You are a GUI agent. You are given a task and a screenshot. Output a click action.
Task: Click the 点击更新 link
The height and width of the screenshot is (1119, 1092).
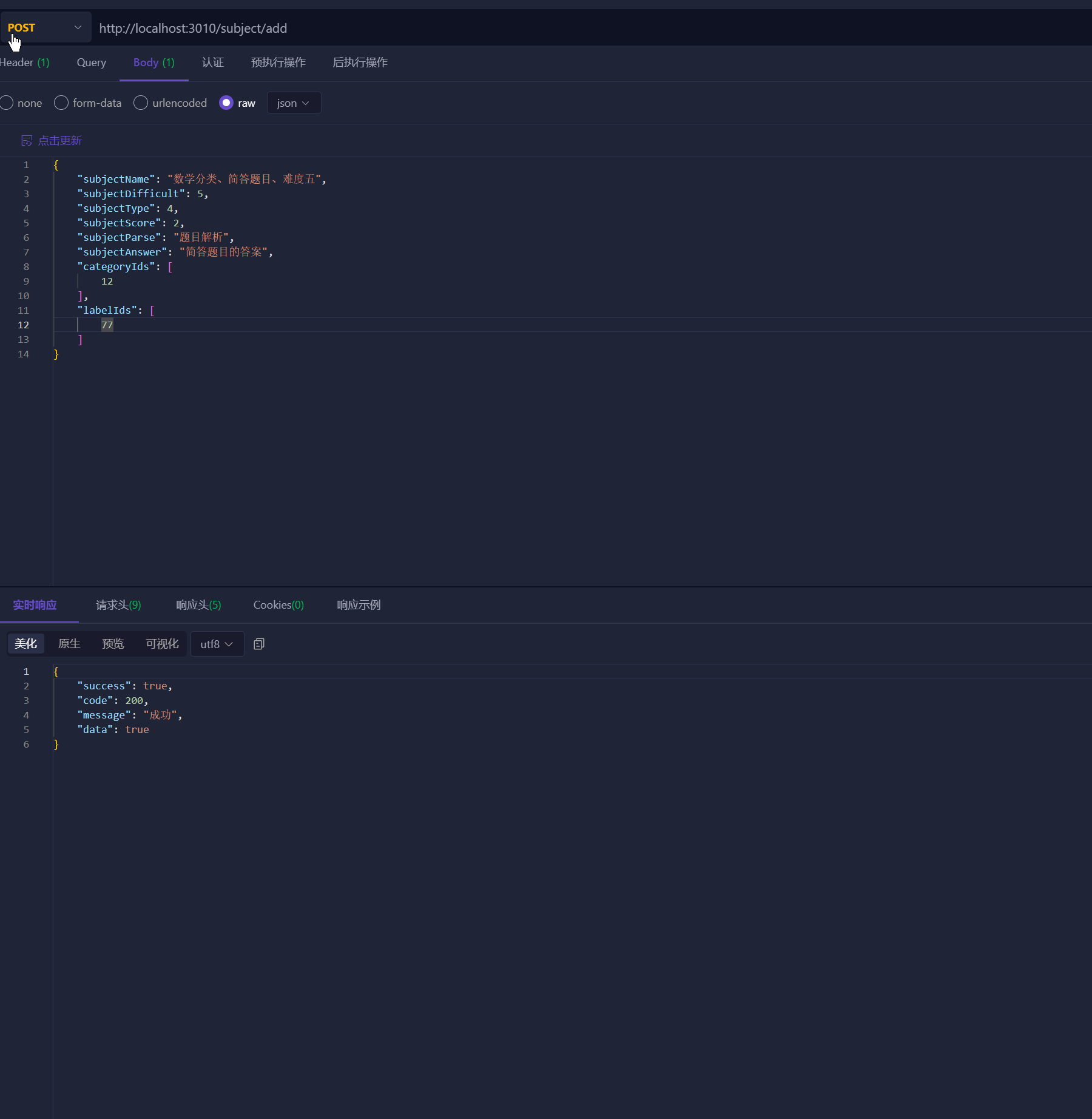point(59,141)
